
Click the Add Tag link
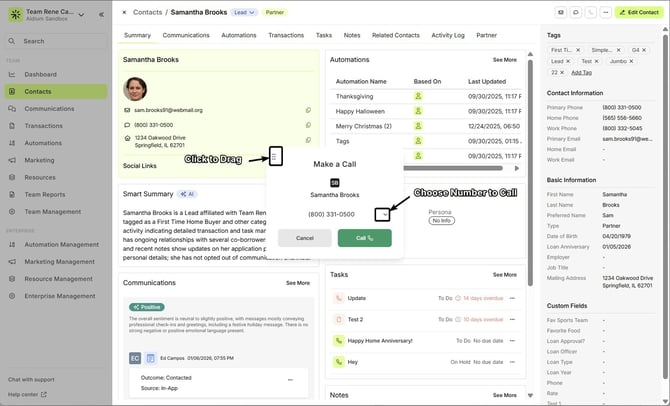tap(579, 72)
